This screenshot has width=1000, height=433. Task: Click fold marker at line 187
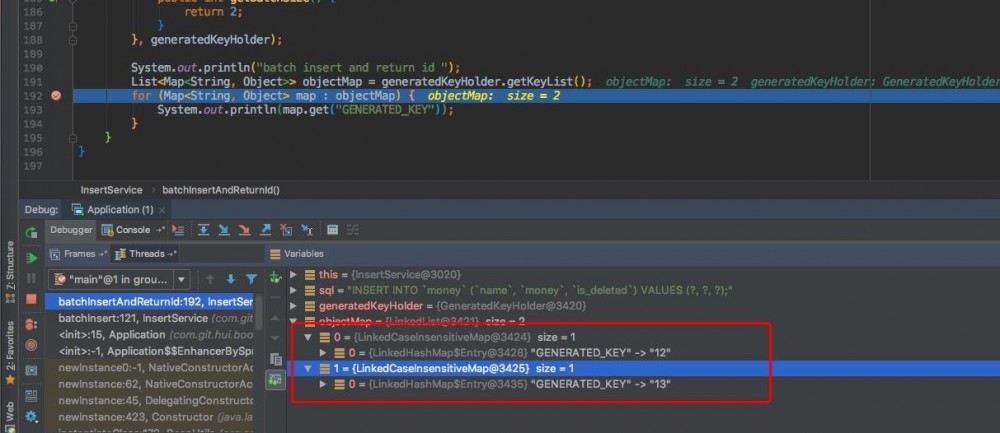click(x=73, y=26)
